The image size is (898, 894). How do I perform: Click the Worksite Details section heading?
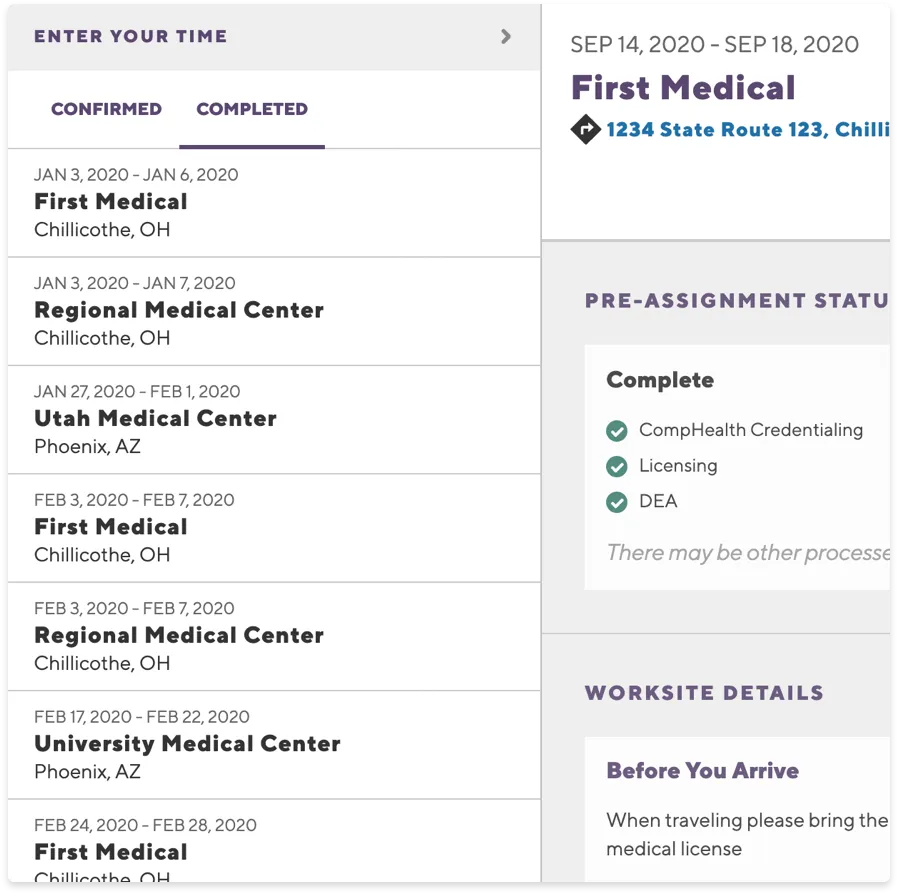[704, 692]
